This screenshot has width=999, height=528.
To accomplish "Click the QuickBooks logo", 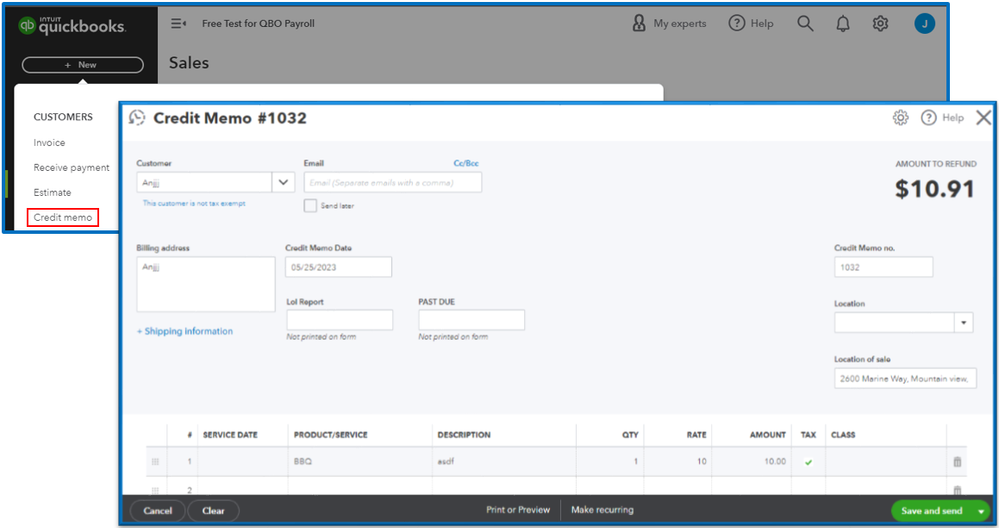I will [72, 25].
